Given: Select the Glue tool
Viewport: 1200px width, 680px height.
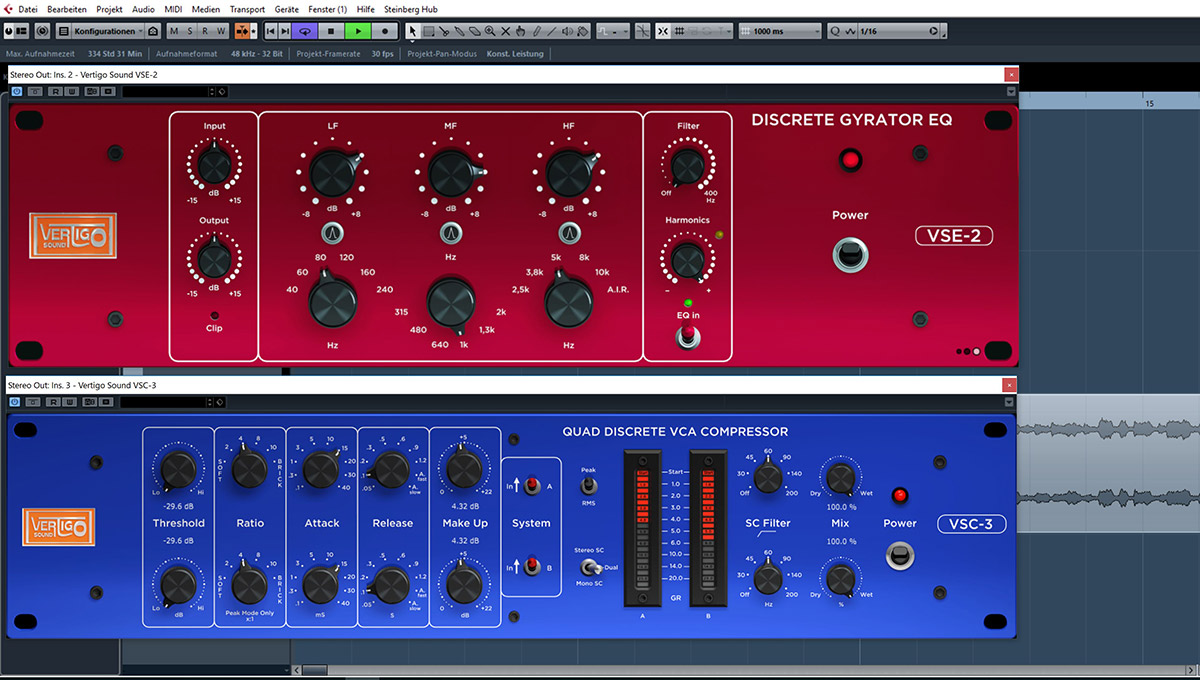Looking at the screenshot, I should [459, 31].
